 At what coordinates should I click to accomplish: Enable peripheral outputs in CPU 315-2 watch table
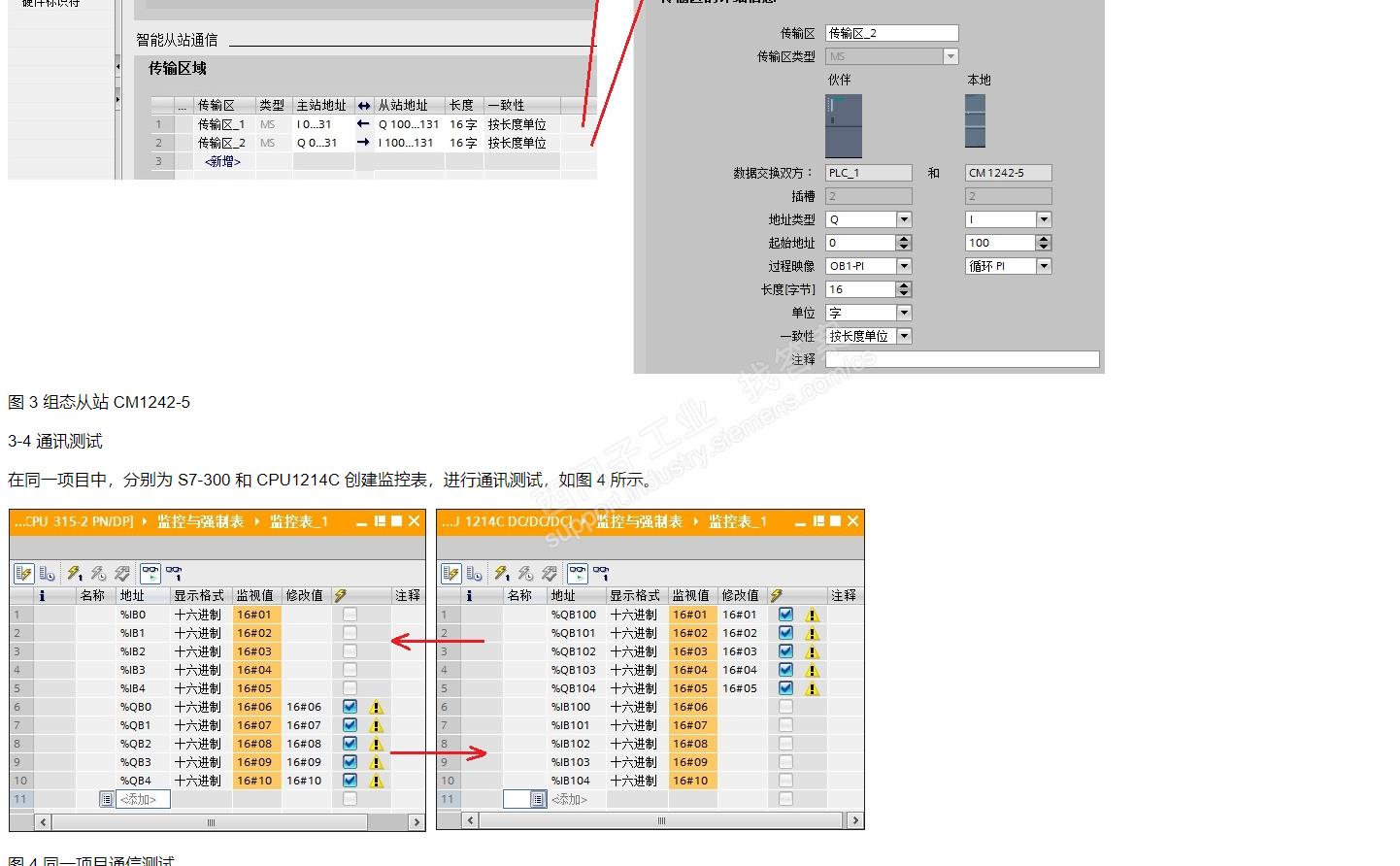click(121, 574)
